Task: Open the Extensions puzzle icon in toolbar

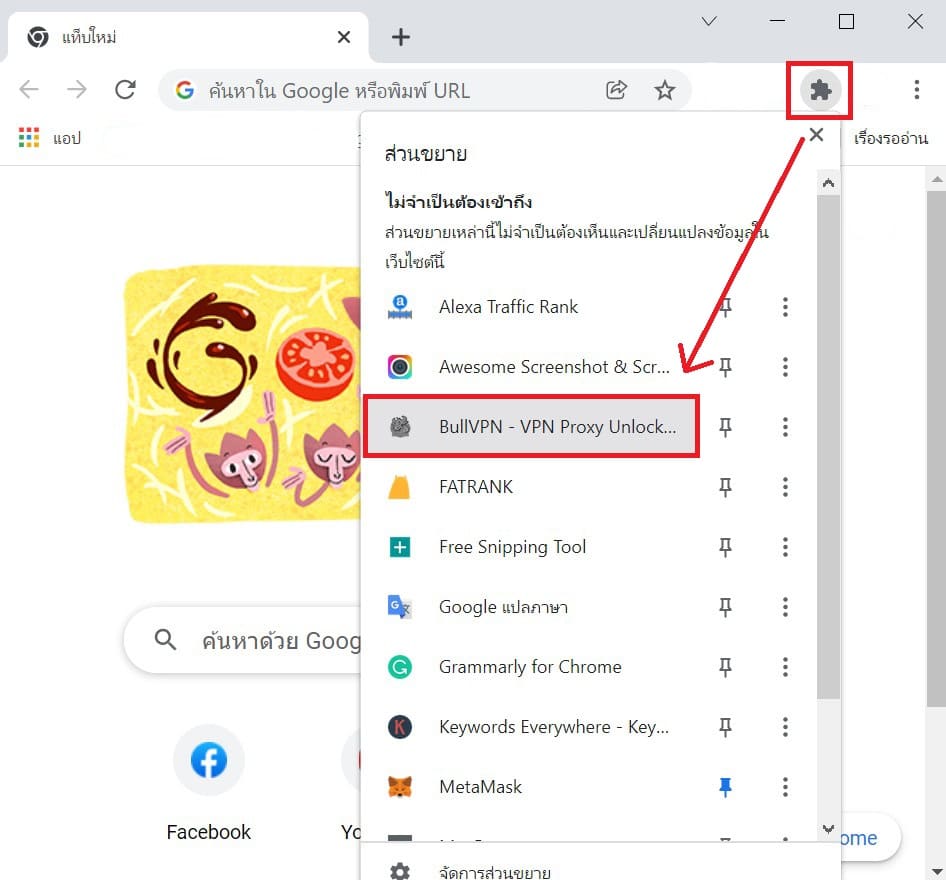Action: click(820, 90)
